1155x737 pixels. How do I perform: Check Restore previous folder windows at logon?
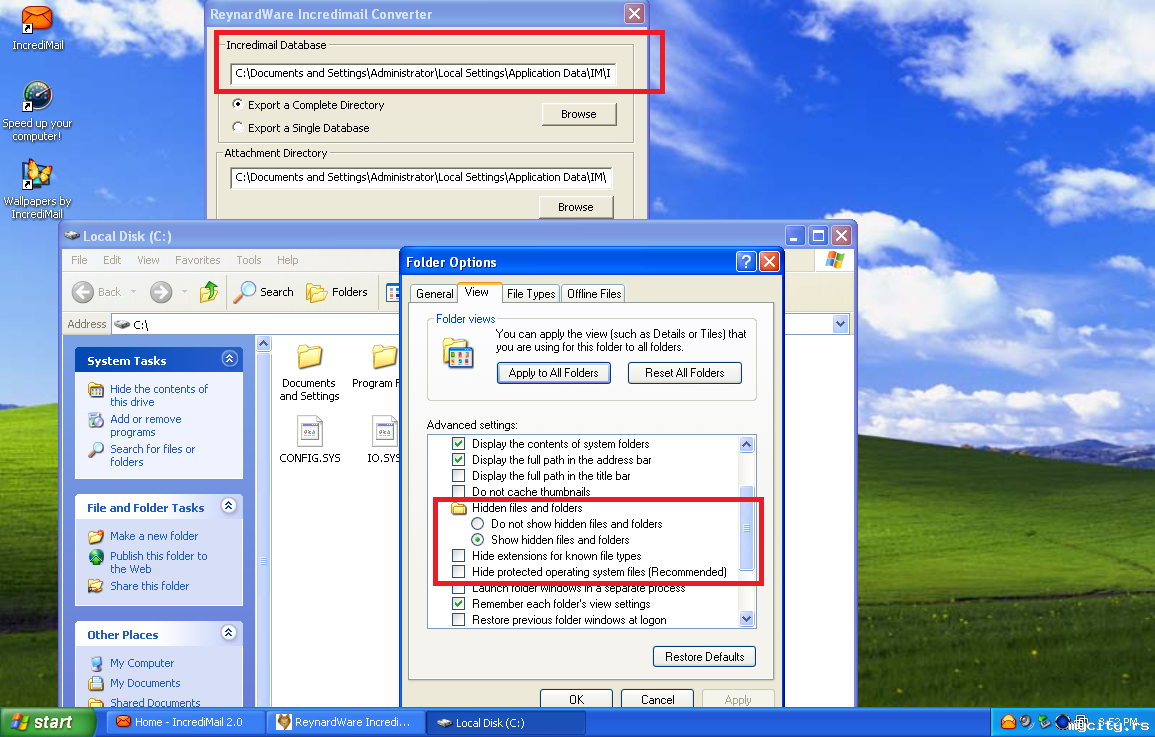pyautogui.click(x=458, y=620)
